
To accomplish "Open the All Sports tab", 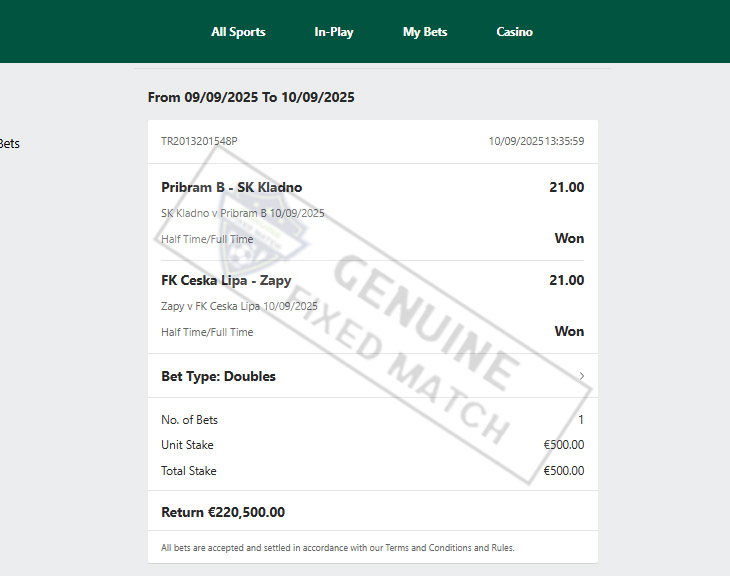I will (238, 32).
